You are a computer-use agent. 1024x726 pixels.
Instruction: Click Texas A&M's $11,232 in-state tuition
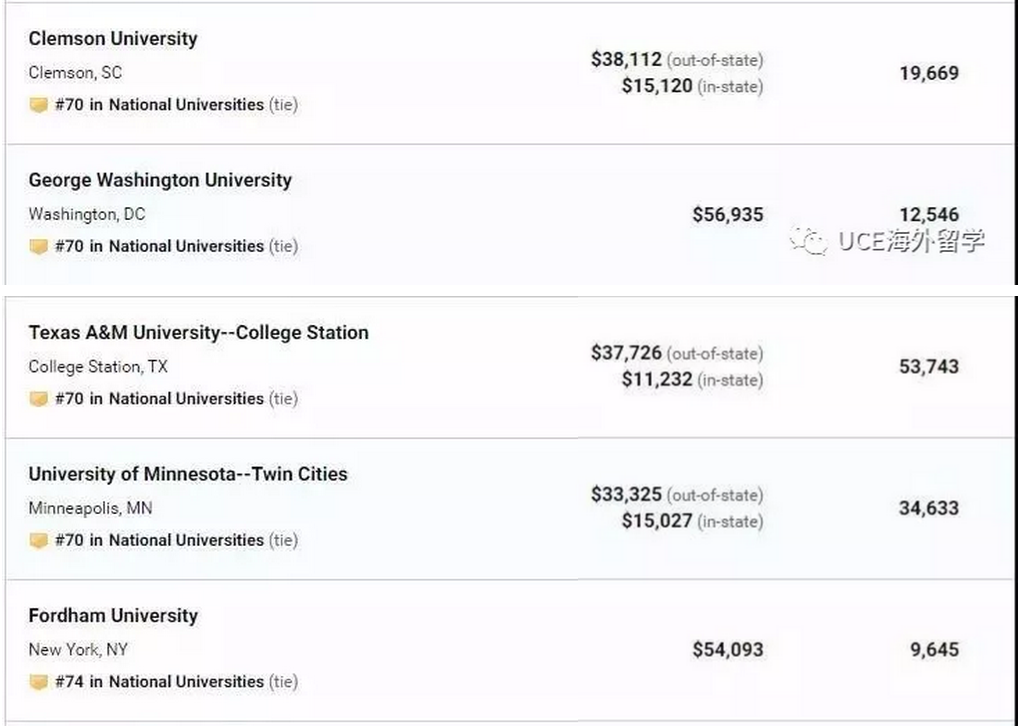(657, 380)
